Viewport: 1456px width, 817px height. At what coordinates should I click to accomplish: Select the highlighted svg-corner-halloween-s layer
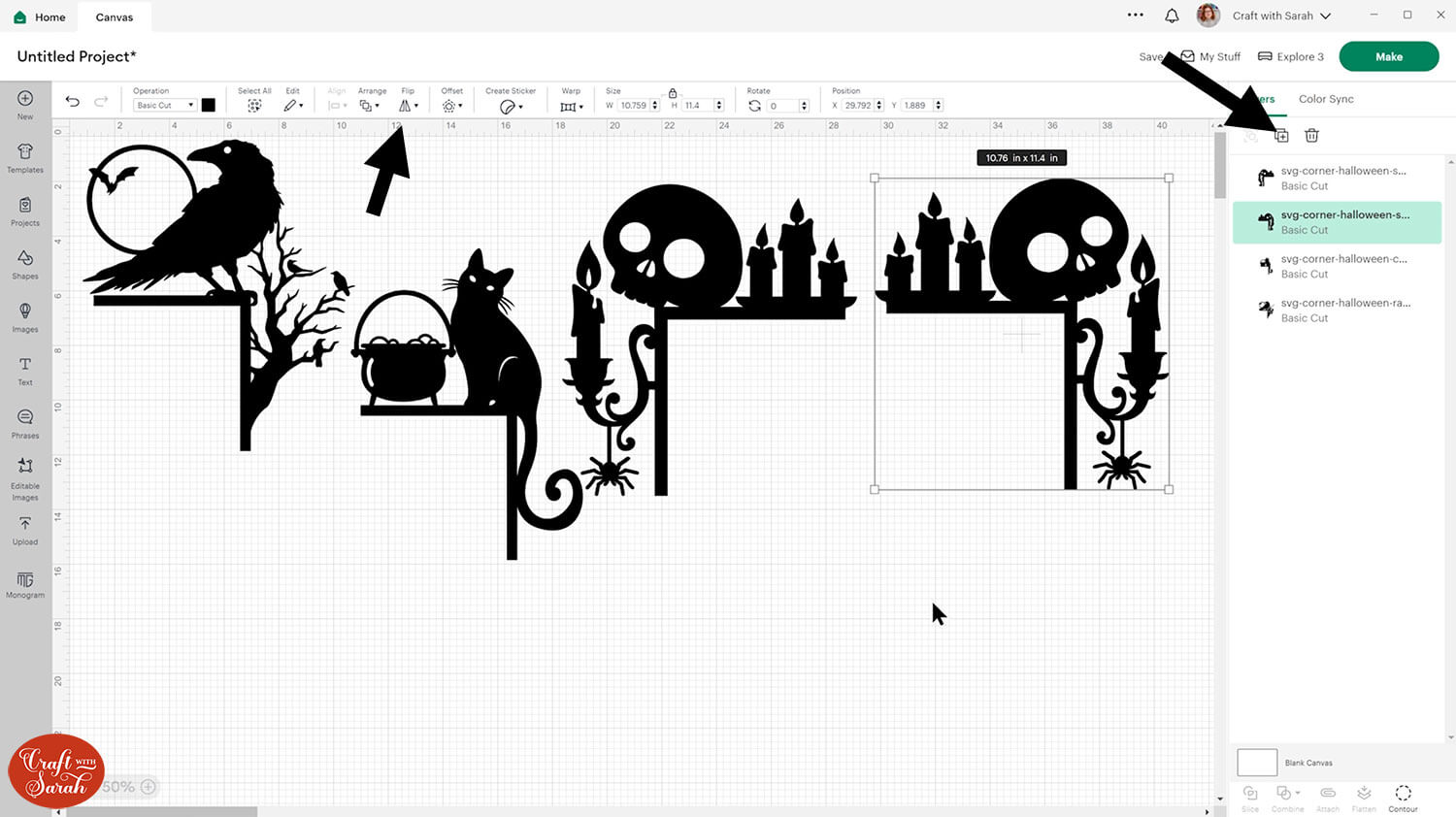click(x=1337, y=222)
